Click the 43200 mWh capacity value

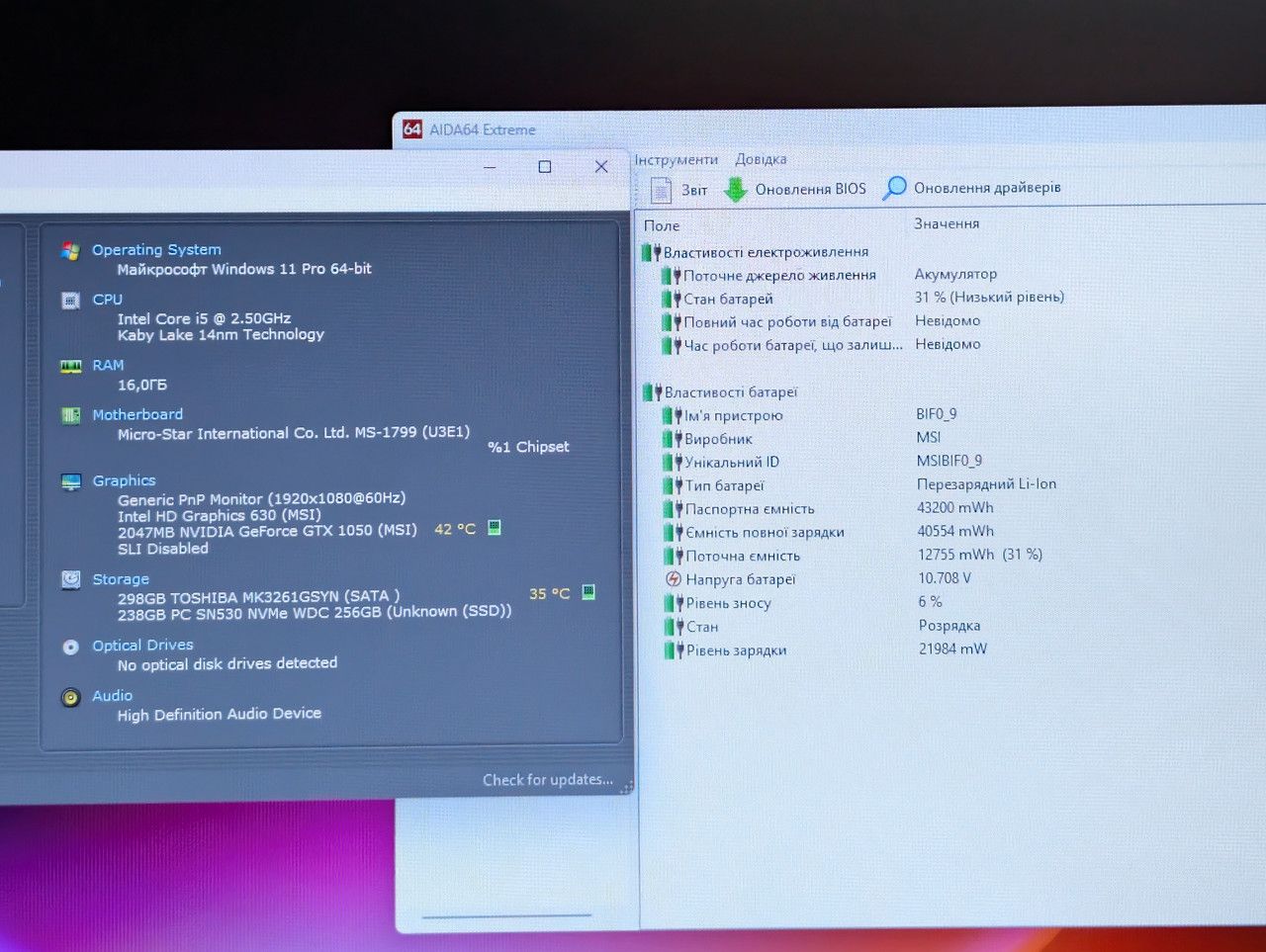point(955,507)
